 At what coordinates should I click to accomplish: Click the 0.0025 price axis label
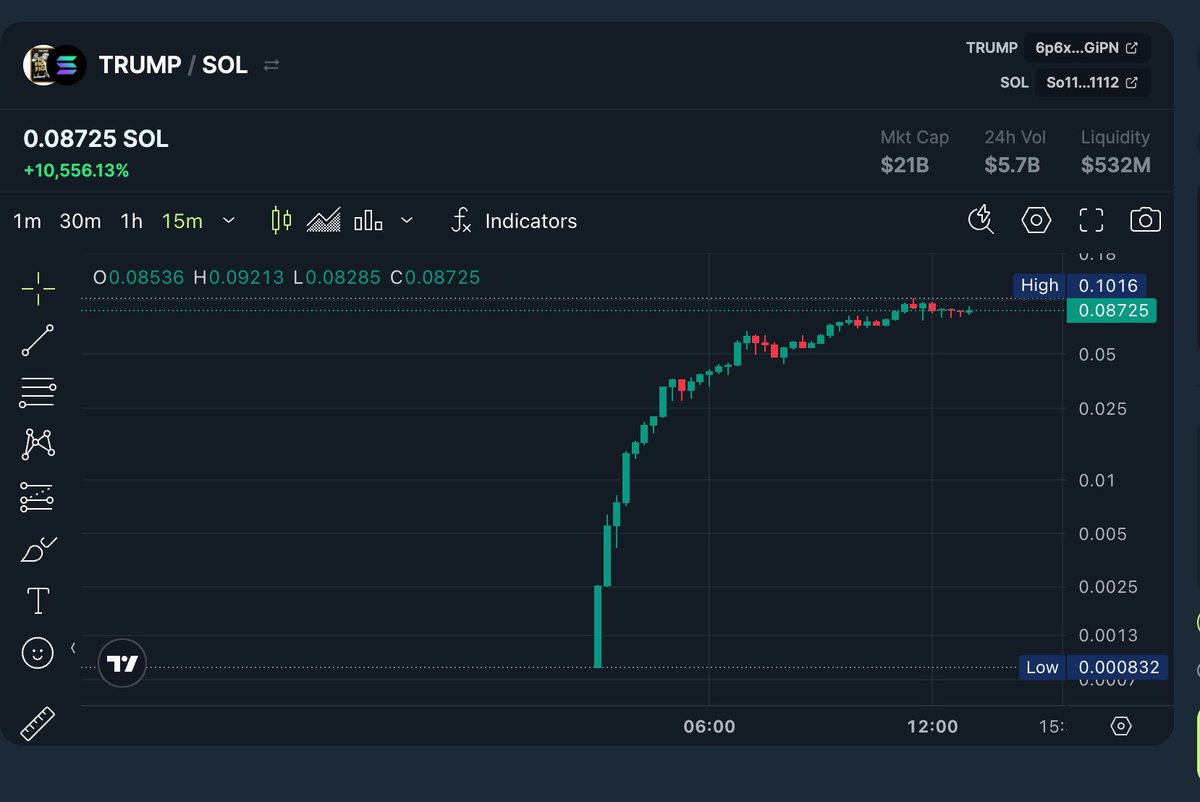(1108, 587)
